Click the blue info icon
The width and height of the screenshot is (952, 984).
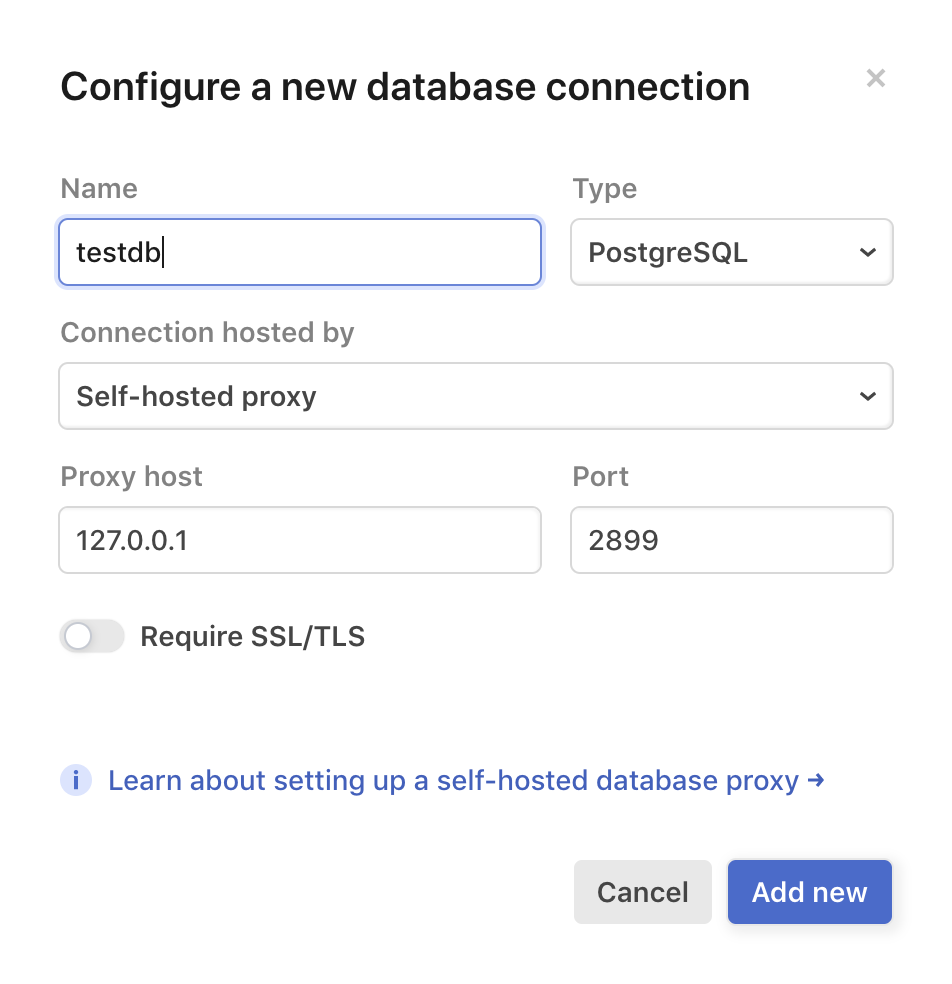click(76, 780)
